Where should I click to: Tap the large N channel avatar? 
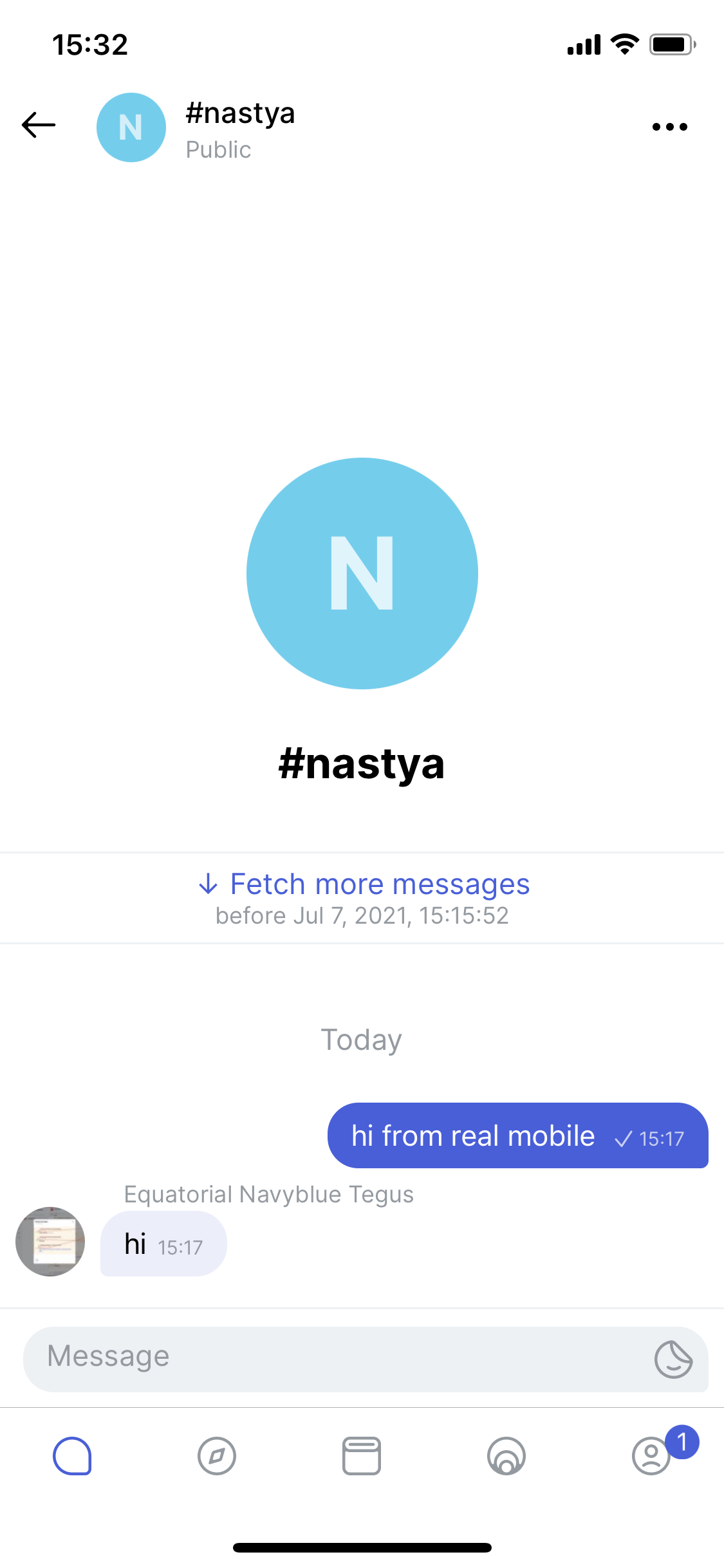click(362, 574)
